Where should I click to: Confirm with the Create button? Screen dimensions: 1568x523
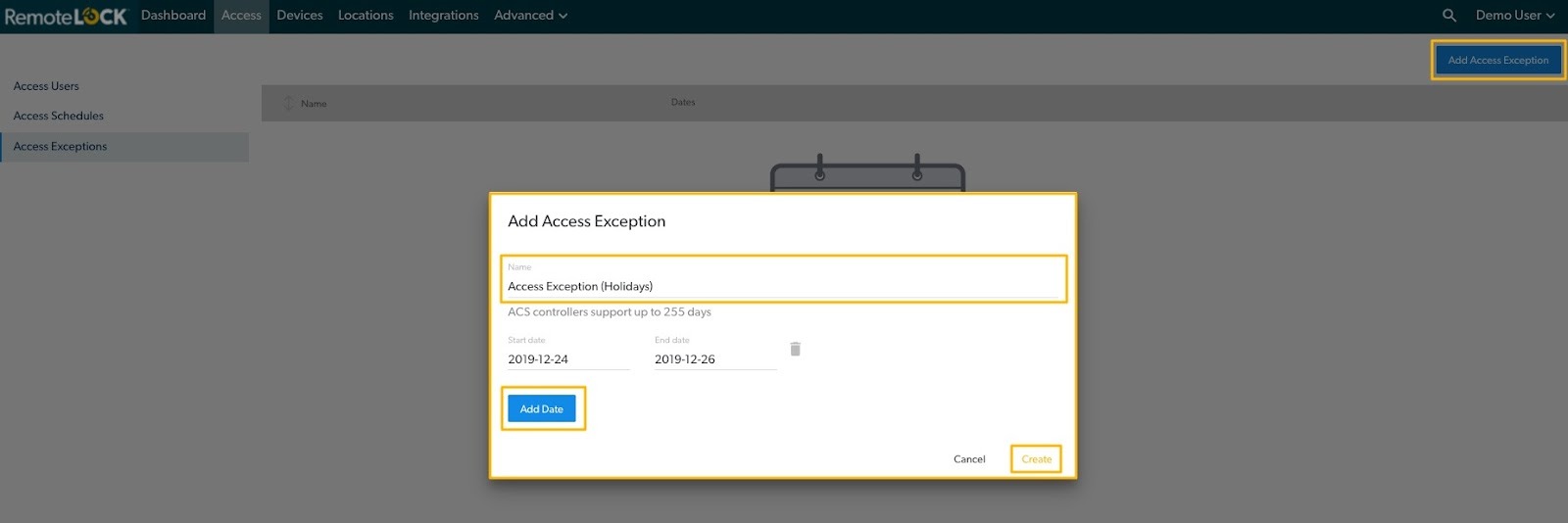point(1036,459)
